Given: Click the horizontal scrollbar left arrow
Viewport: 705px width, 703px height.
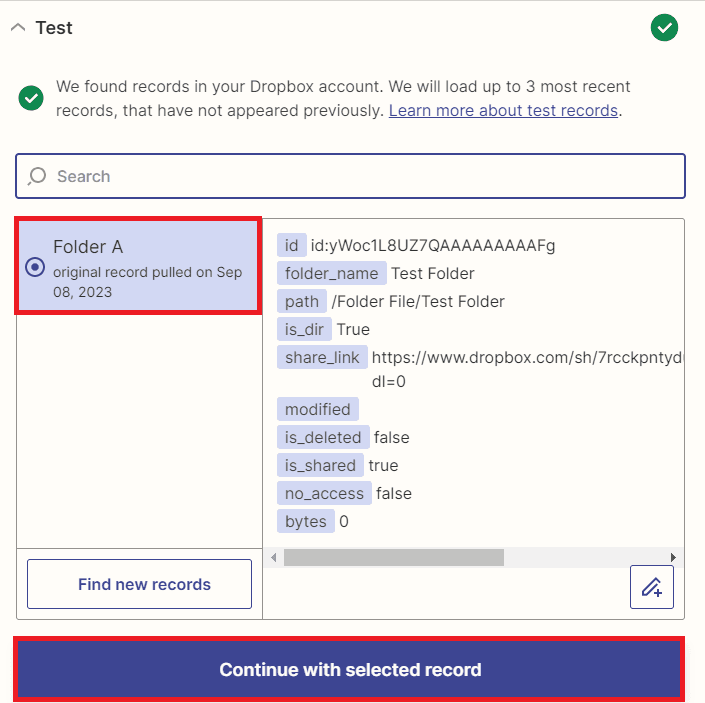Looking at the screenshot, I should point(273,557).
